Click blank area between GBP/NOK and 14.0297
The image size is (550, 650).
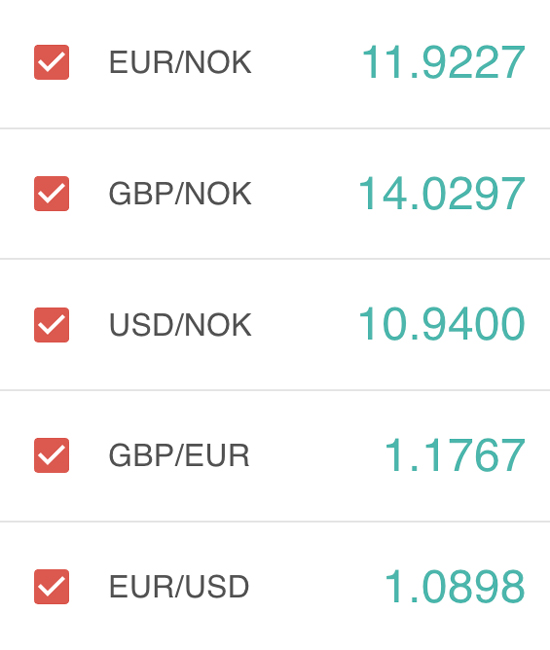[305, 194]
